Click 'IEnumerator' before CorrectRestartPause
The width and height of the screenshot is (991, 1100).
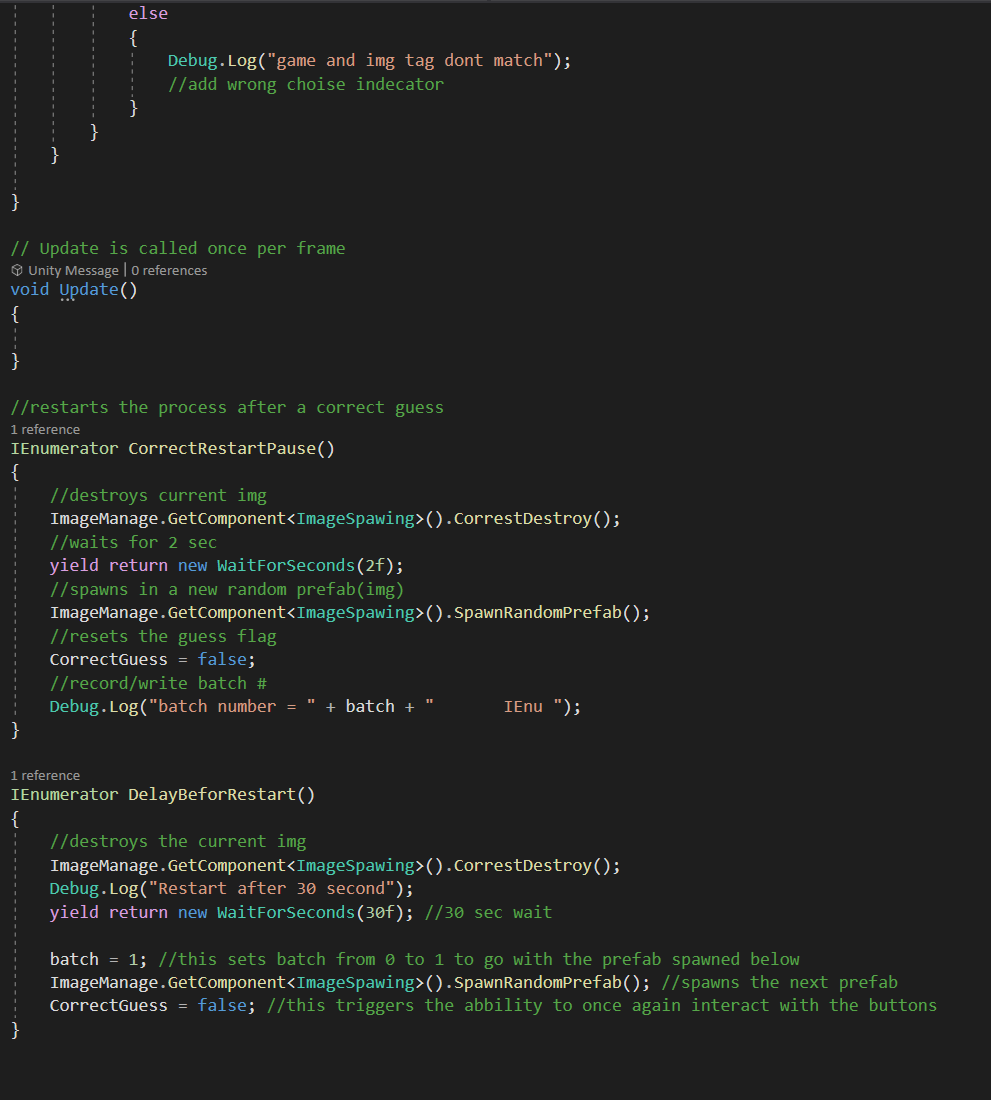pyautogui.click(x=65, y=448)
